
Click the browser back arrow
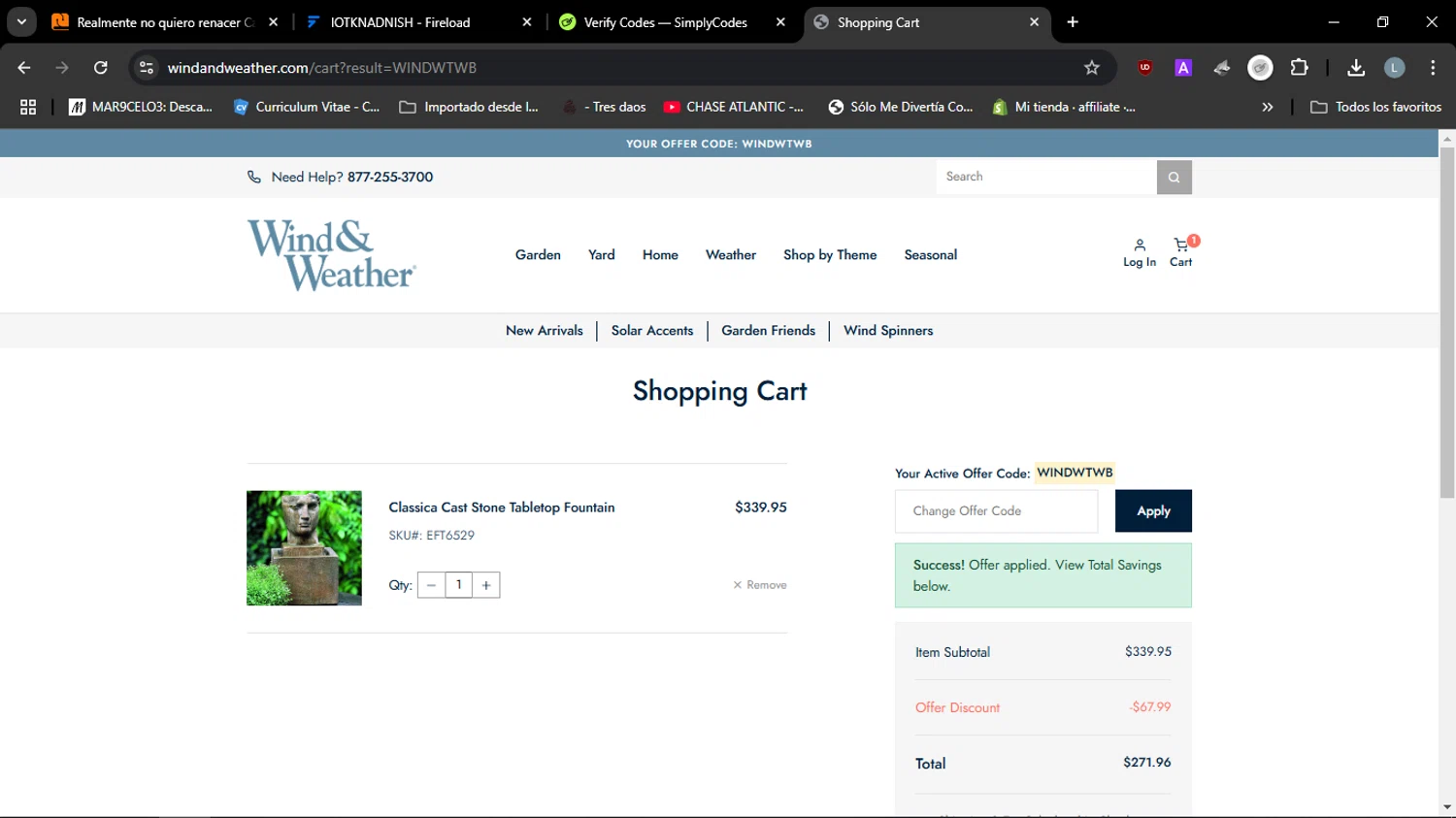click(x=24, y=68)
